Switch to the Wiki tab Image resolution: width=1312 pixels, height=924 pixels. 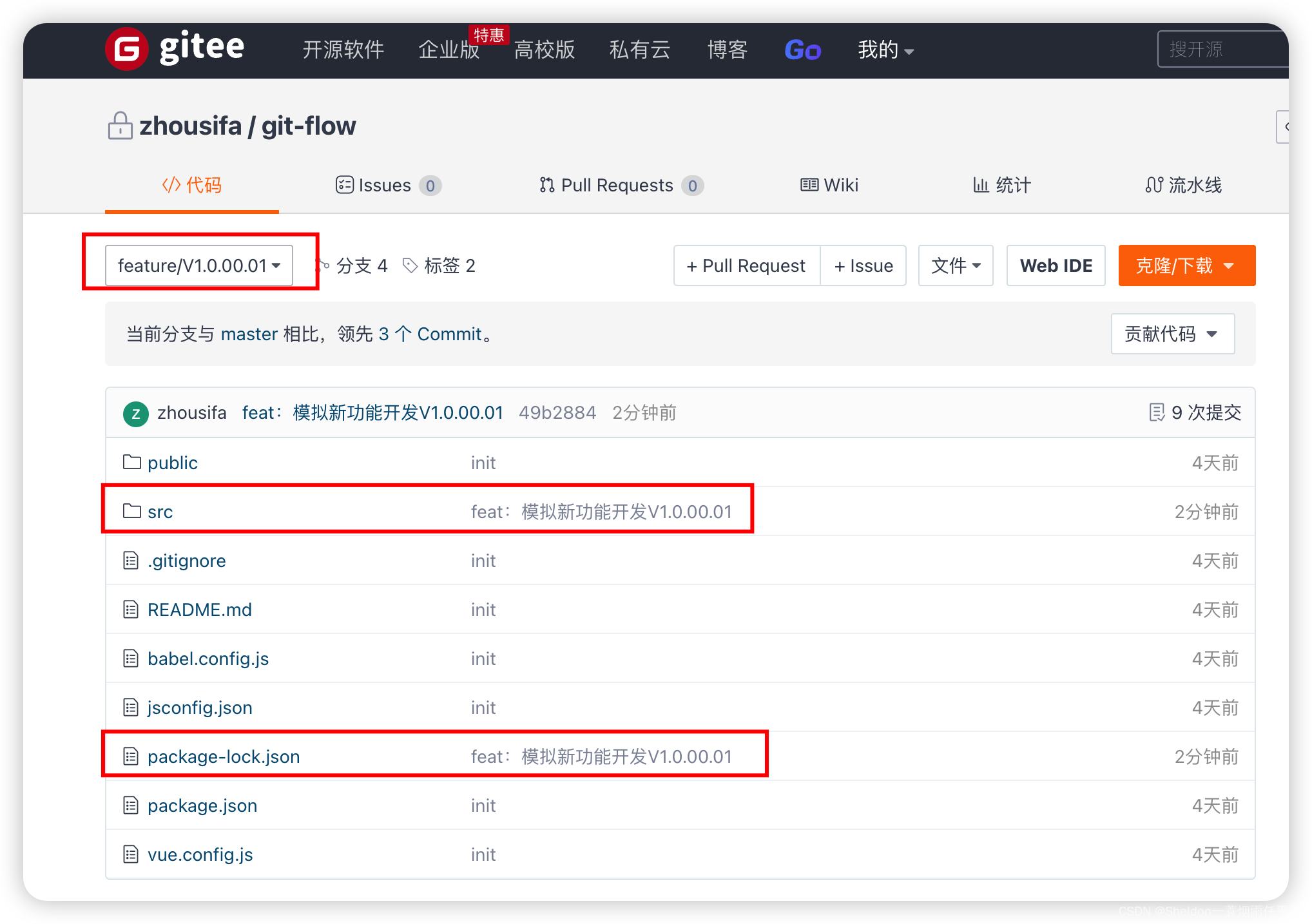tap(829, 185)
